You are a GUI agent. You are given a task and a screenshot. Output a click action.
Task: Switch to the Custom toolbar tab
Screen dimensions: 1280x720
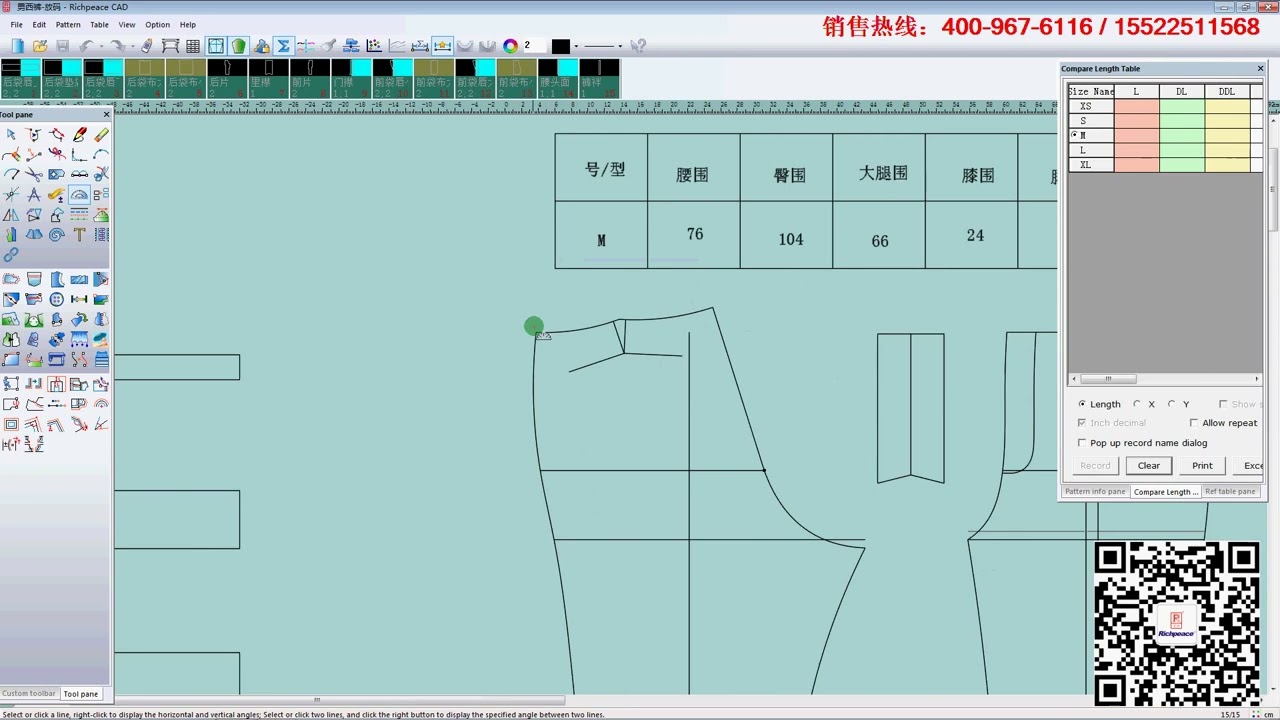[29, 694]
